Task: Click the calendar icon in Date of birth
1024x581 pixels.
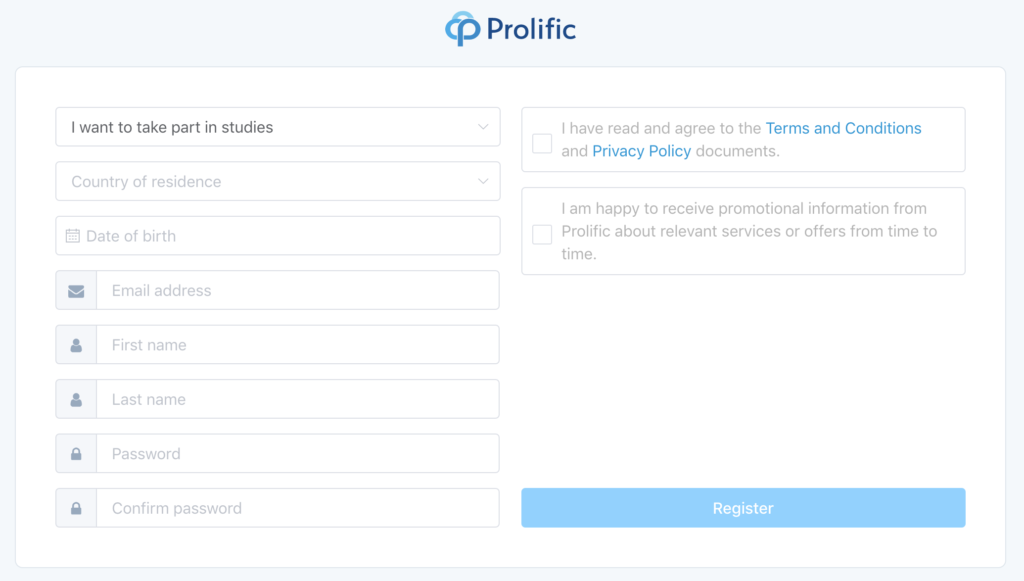Action: tap(72, 236)
